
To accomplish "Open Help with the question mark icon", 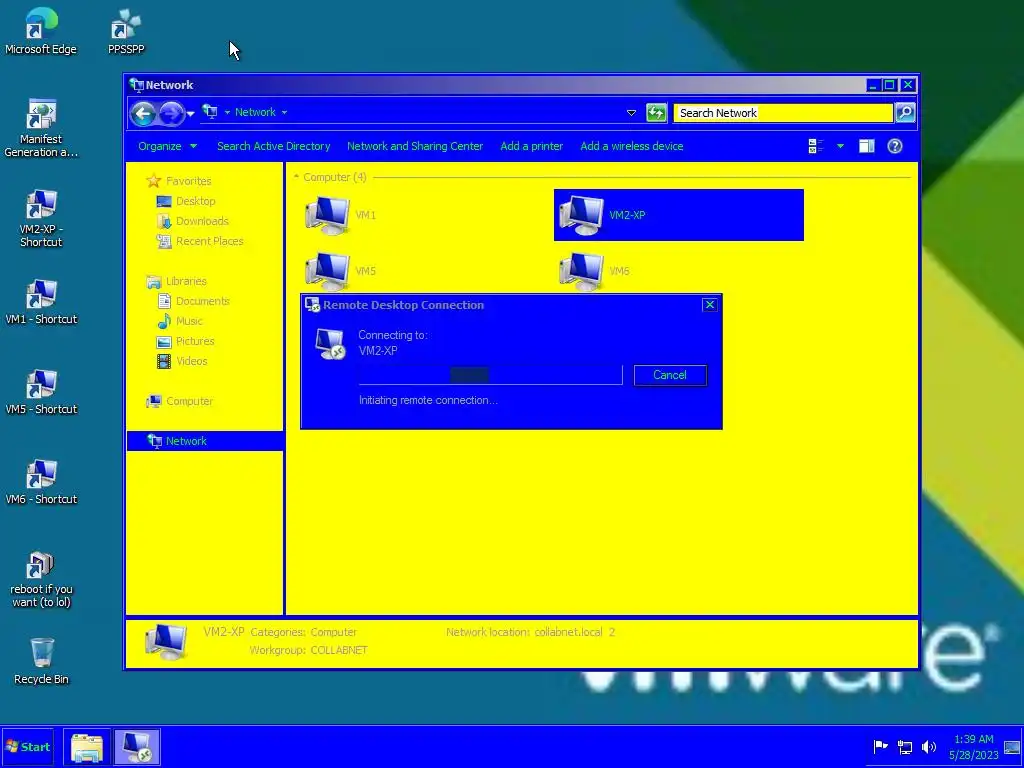I will coord(895,146).
